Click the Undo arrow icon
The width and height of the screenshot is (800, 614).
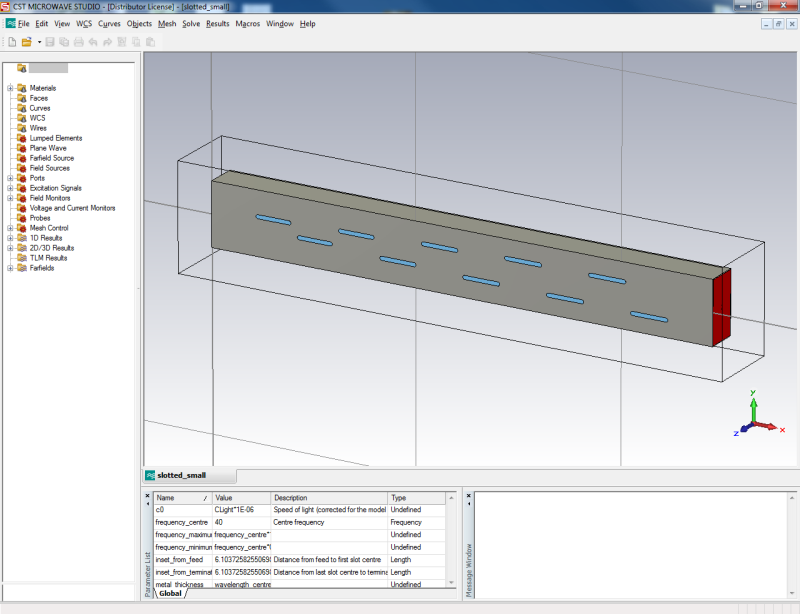(93, 42)
